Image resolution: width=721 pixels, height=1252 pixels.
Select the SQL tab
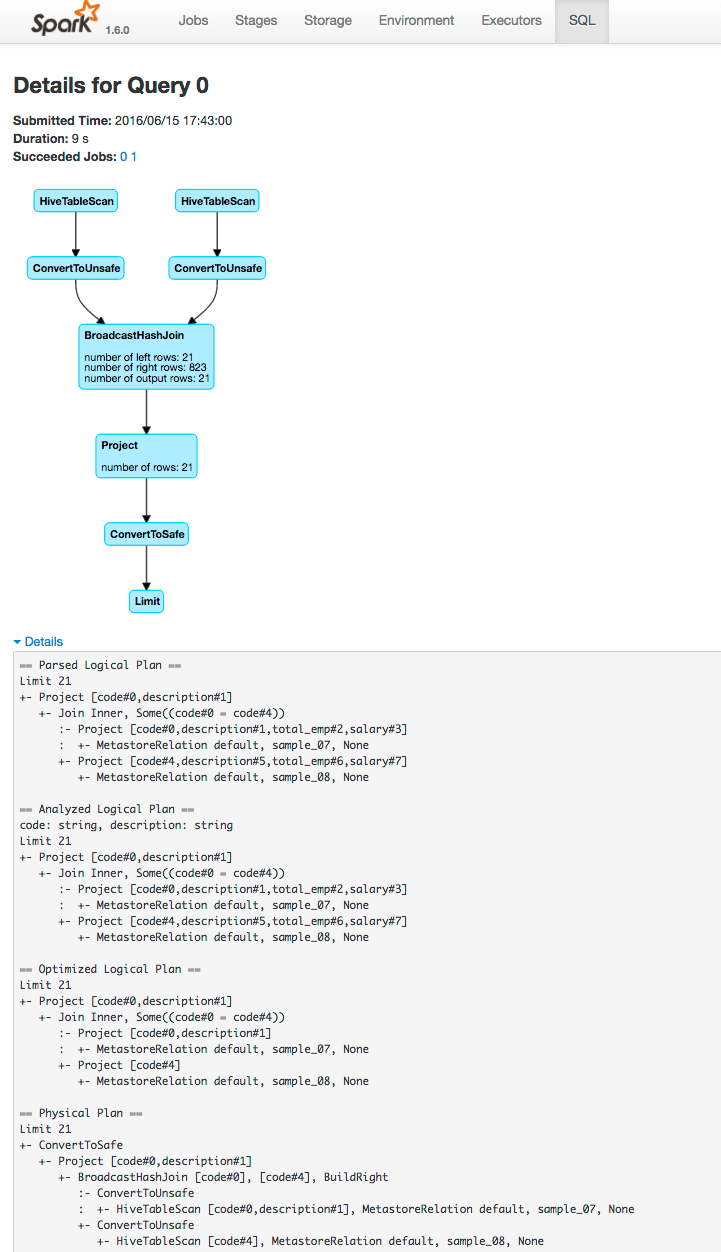point(581,20)
